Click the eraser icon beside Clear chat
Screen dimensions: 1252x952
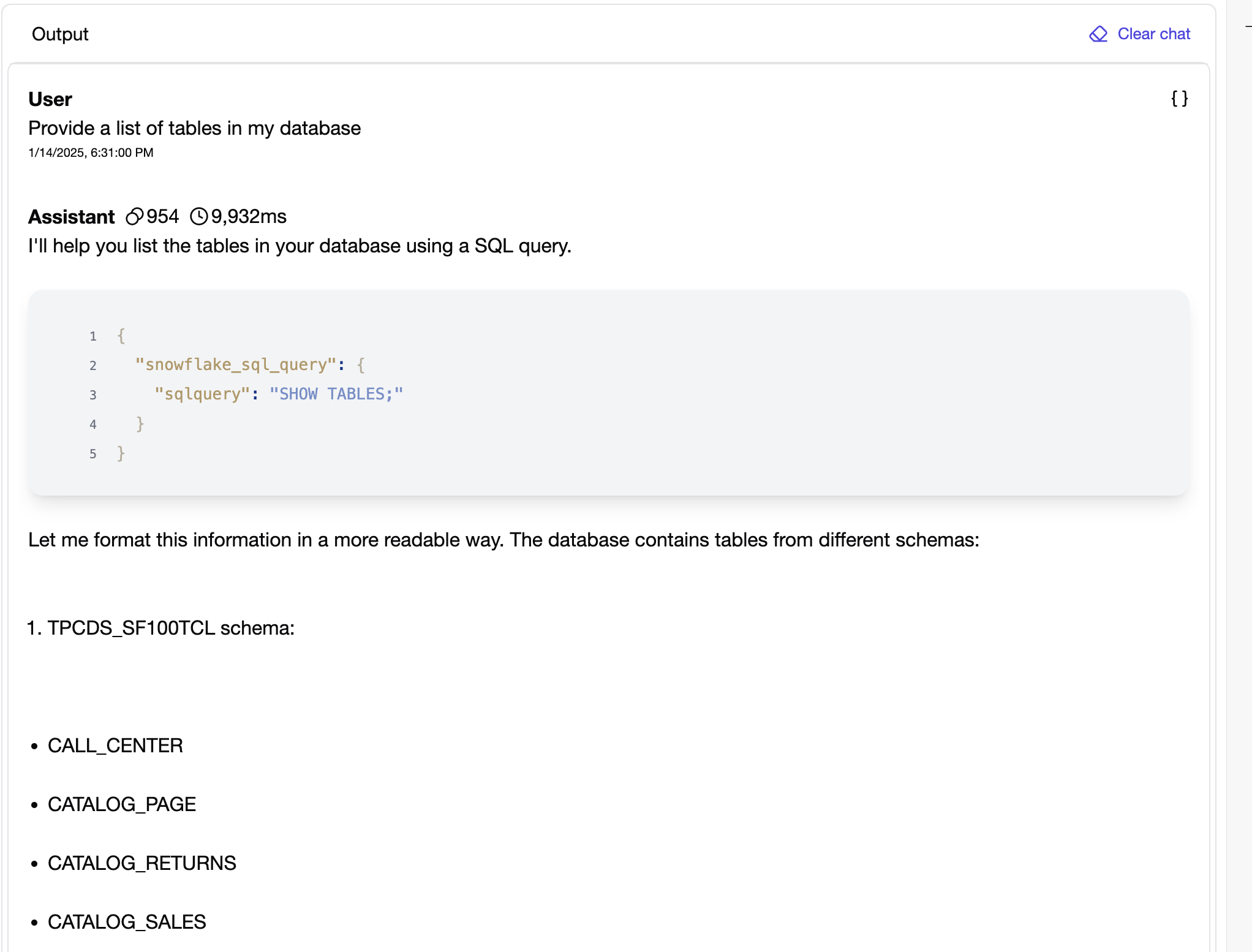coord(1098,34)
